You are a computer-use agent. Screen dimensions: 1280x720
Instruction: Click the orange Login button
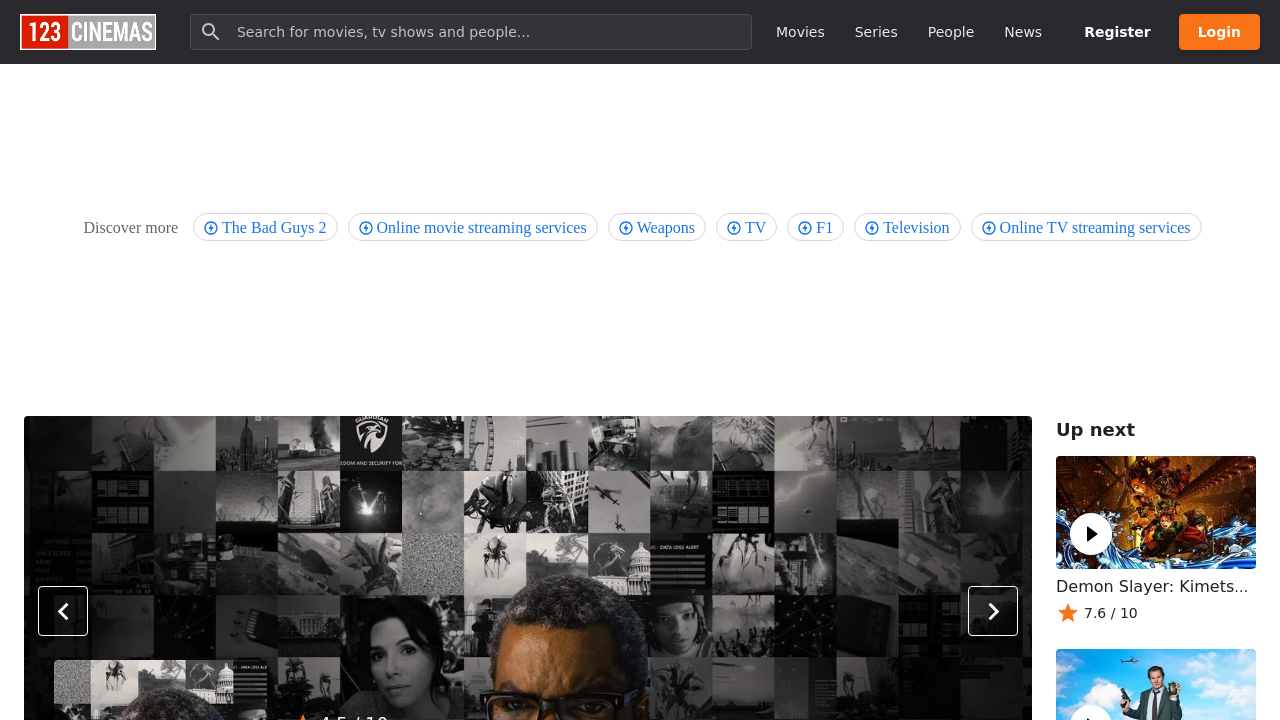point(1219,32)
